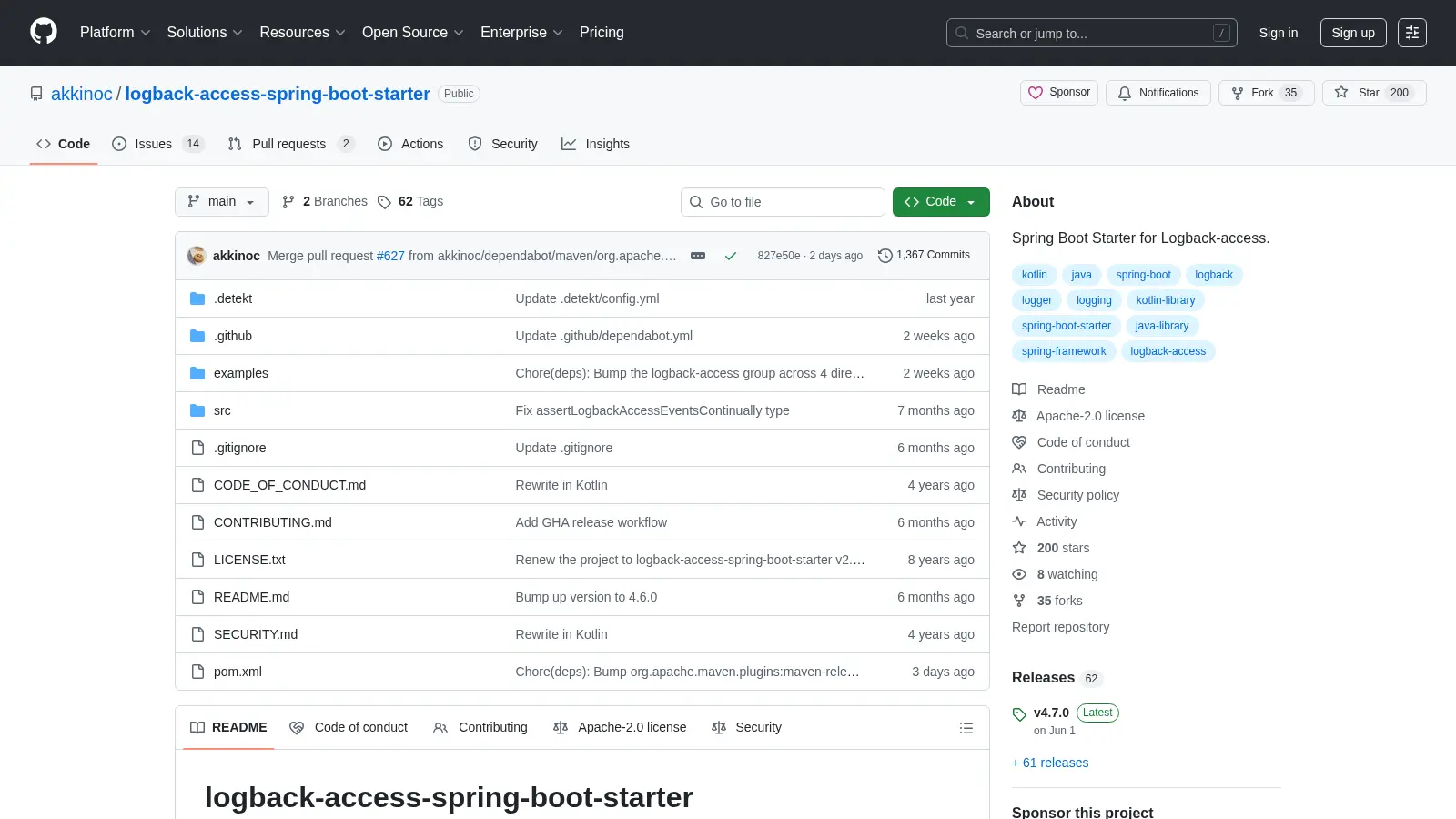Click the .detekt folder icon
This screenshot has height=819, width=1456.
click(x=197, y=298)
